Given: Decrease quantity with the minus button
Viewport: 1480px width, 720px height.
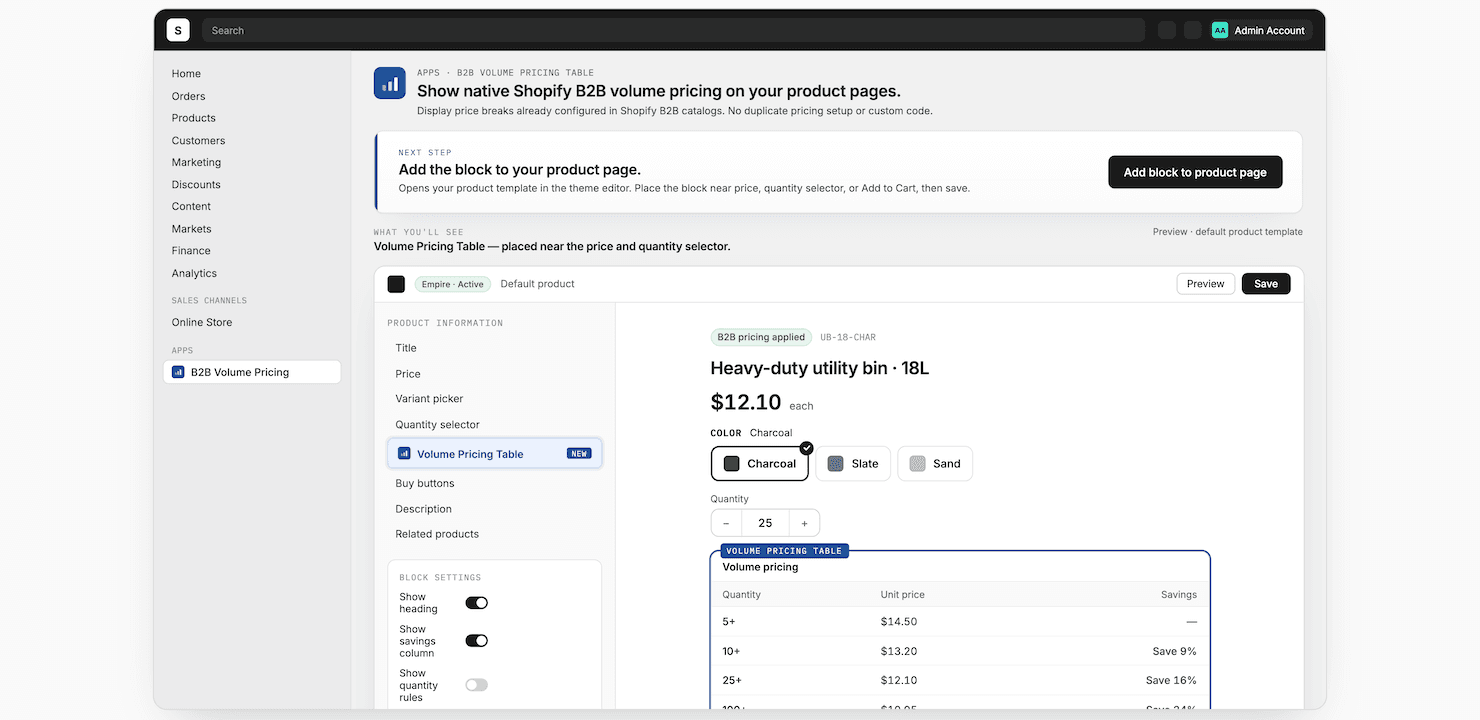Looking at the screenshot, I should click(726, 523).
